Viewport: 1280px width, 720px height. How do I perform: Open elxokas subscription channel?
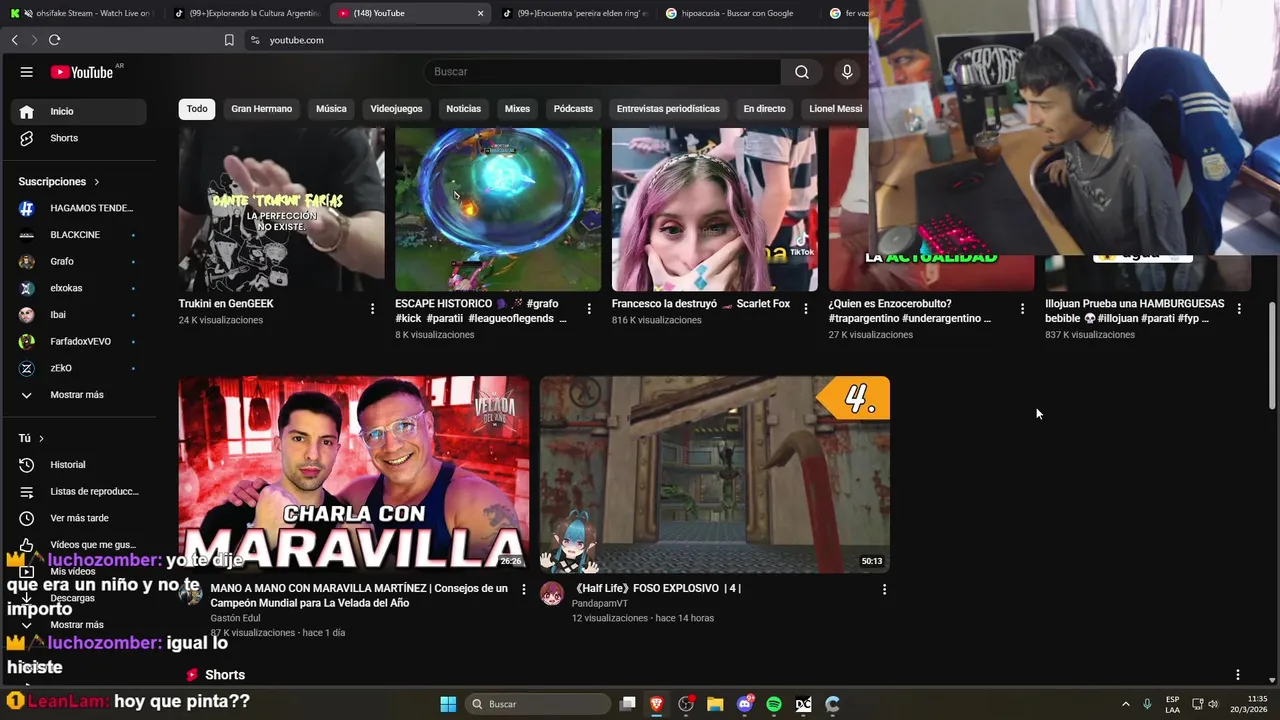coord(80,288)
